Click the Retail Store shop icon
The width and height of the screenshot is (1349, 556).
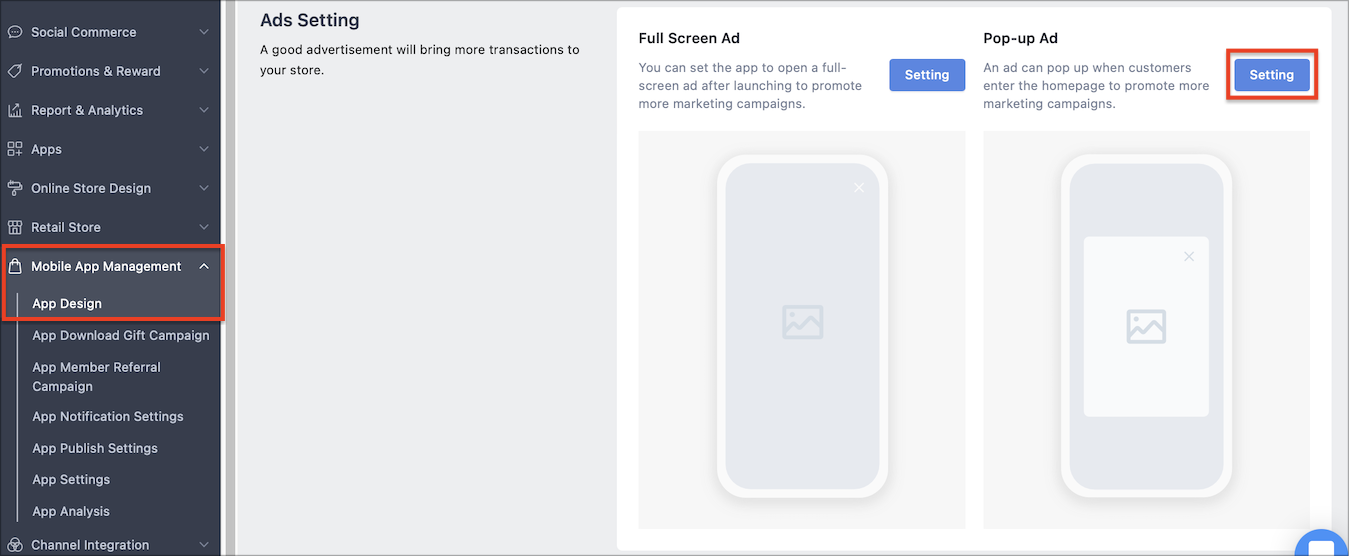15,227
